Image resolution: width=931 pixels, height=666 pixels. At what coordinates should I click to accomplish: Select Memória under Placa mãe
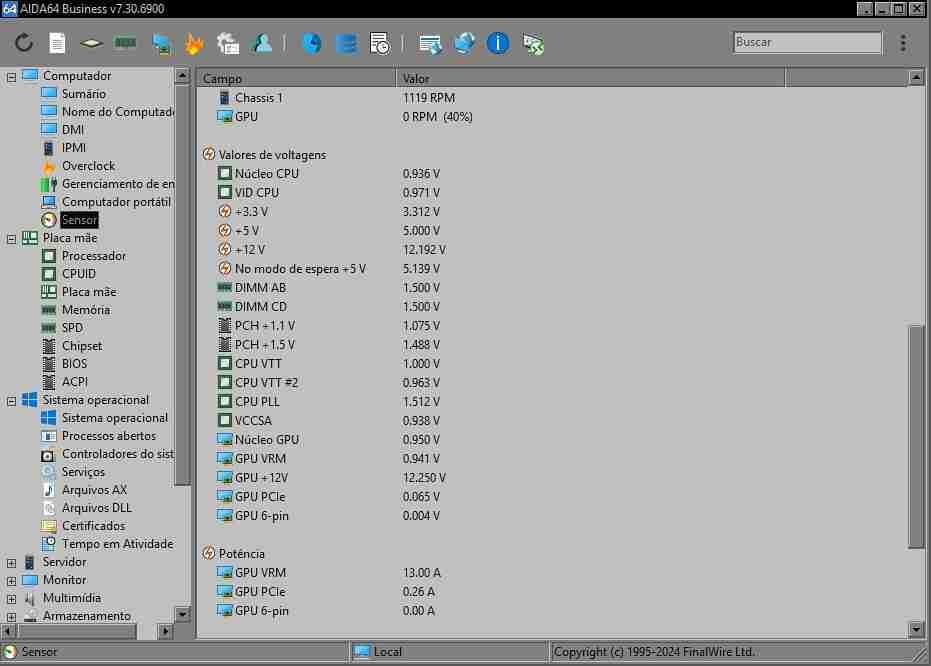(86, 310)
